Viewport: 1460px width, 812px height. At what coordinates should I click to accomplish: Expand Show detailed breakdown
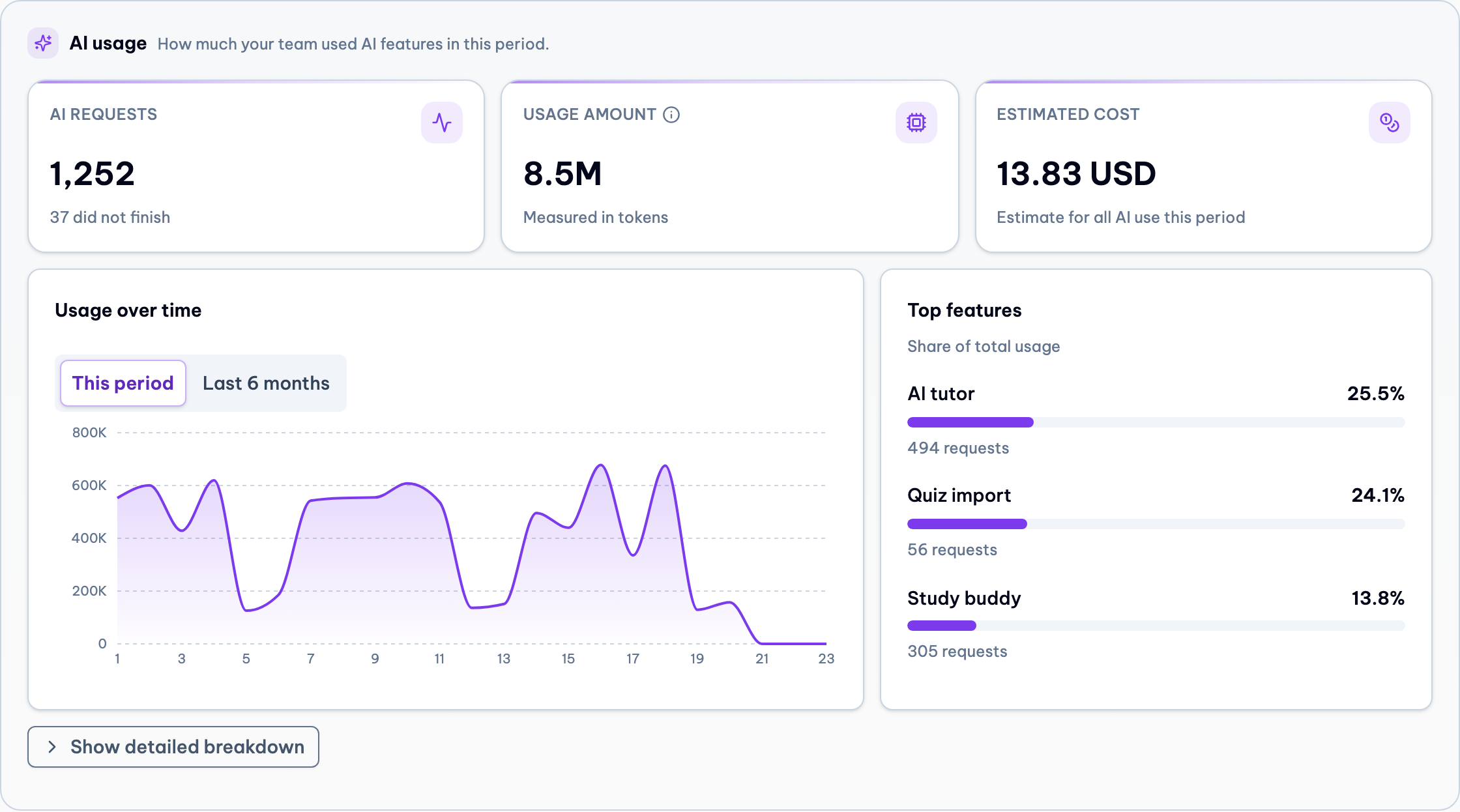pos(173,747)
